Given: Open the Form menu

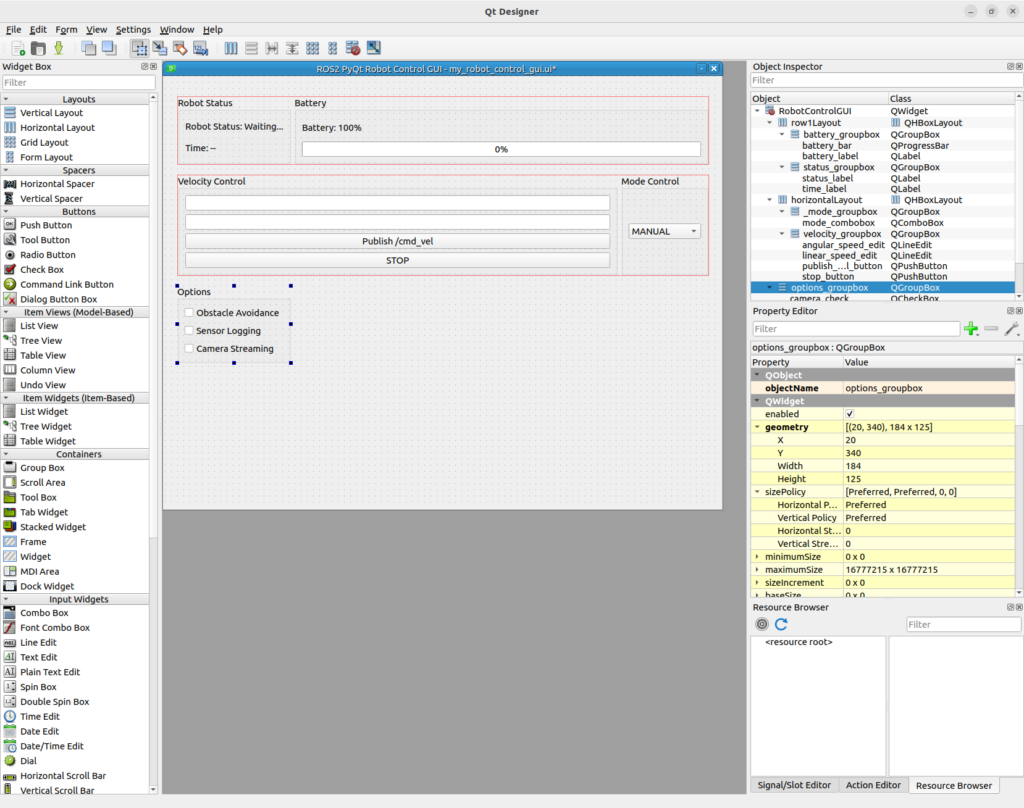Looking at the screenshot, I should point(66,29).
